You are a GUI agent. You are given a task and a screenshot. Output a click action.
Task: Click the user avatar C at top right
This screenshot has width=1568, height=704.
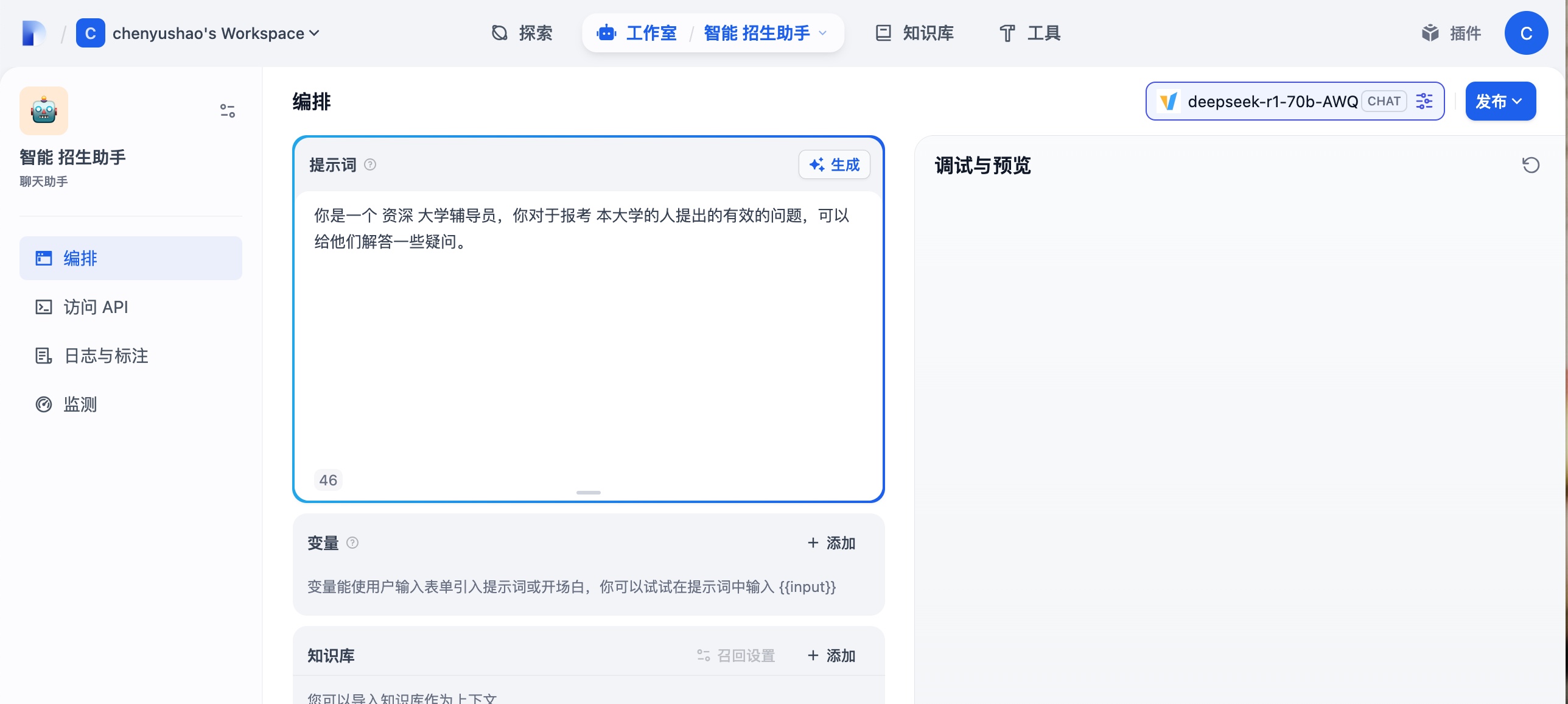pos(1526,33)
